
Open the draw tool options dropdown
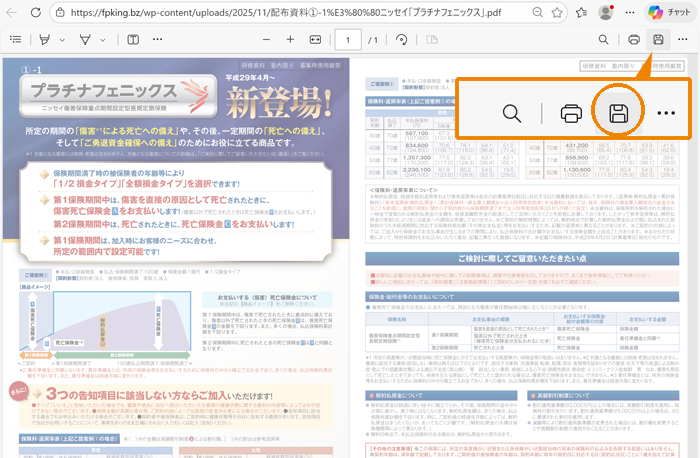pos(104,40)
